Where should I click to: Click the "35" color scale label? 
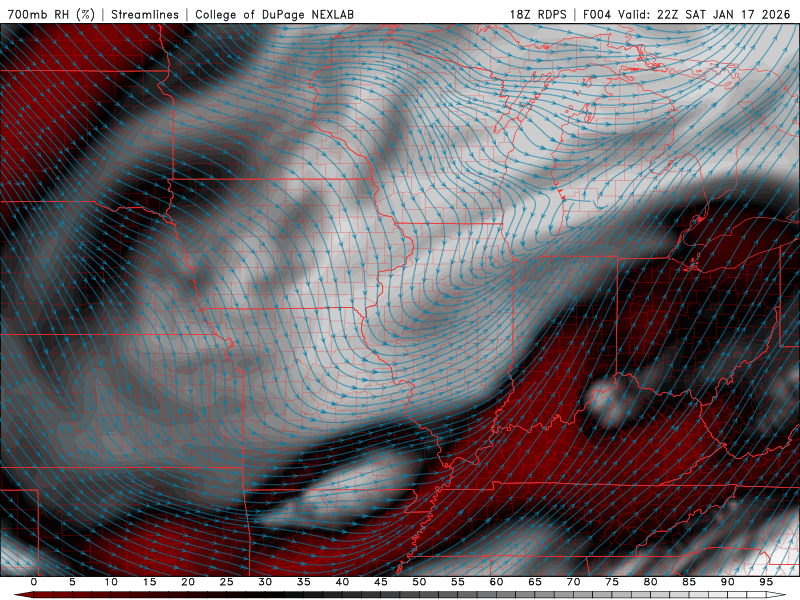click(x=304, y=582)
